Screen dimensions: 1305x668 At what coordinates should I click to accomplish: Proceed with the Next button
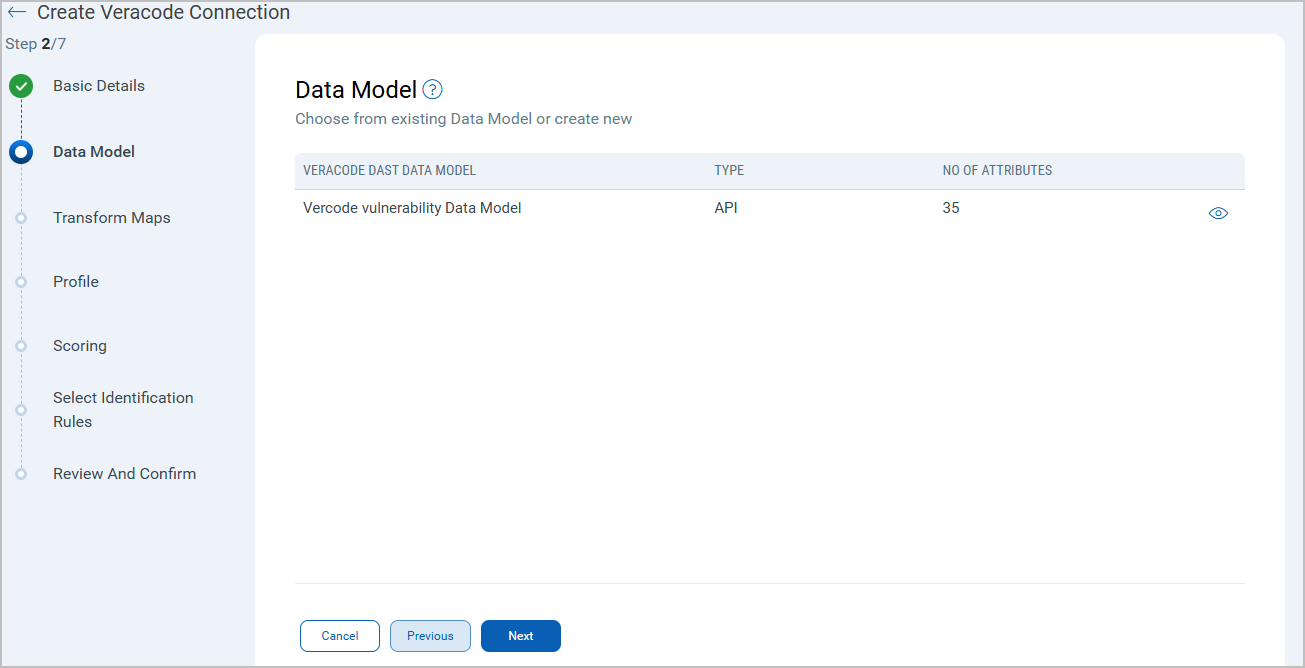520,636
